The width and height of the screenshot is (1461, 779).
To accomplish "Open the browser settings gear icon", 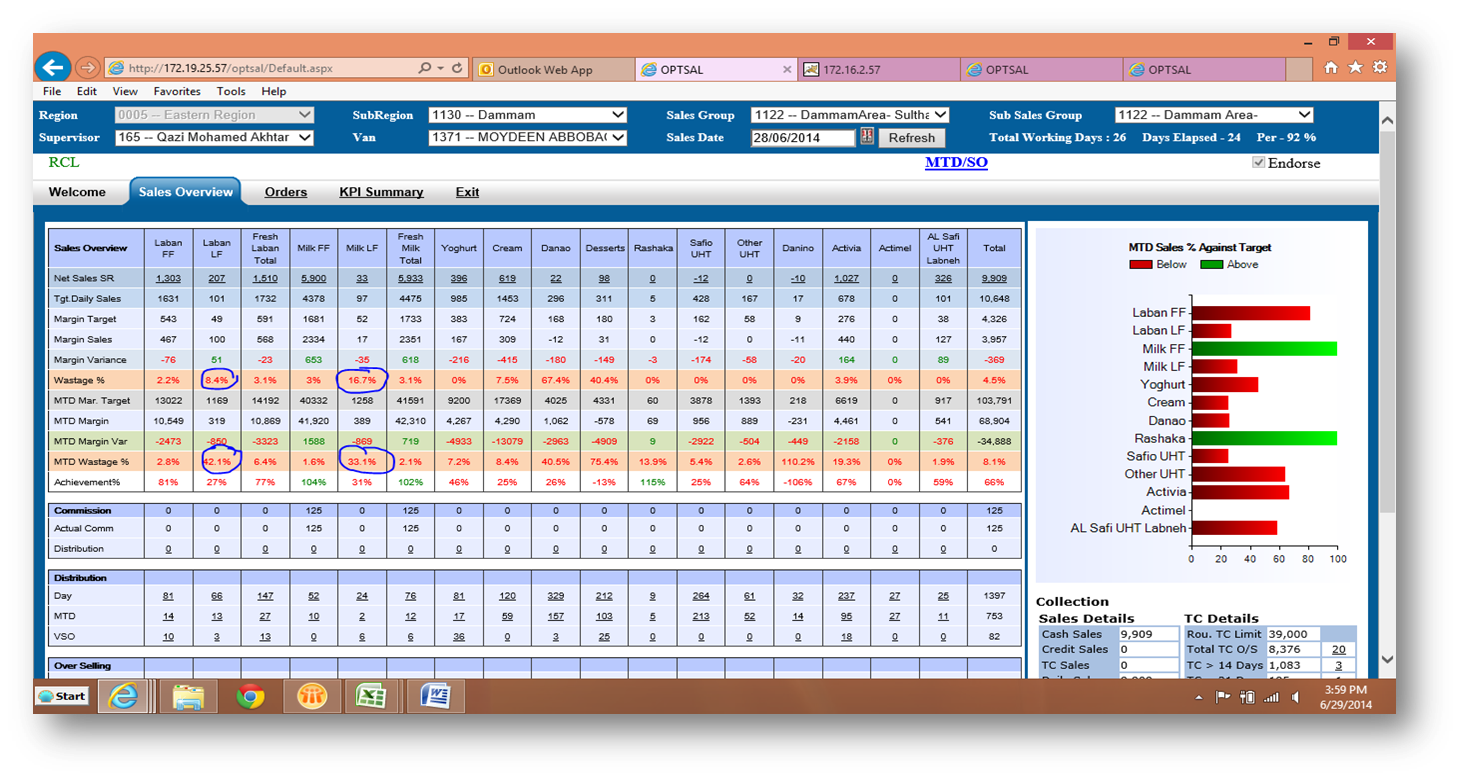I will point(1380,68).
